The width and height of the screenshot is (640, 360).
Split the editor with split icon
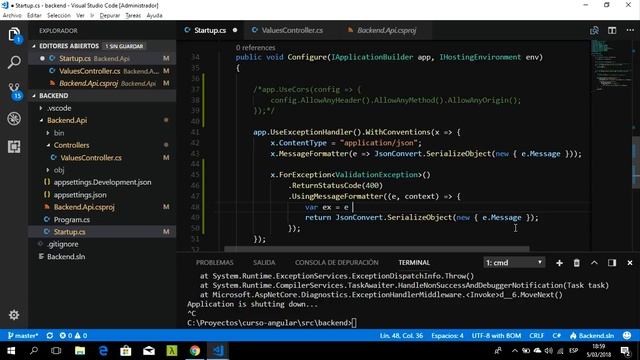pos(612,30)
